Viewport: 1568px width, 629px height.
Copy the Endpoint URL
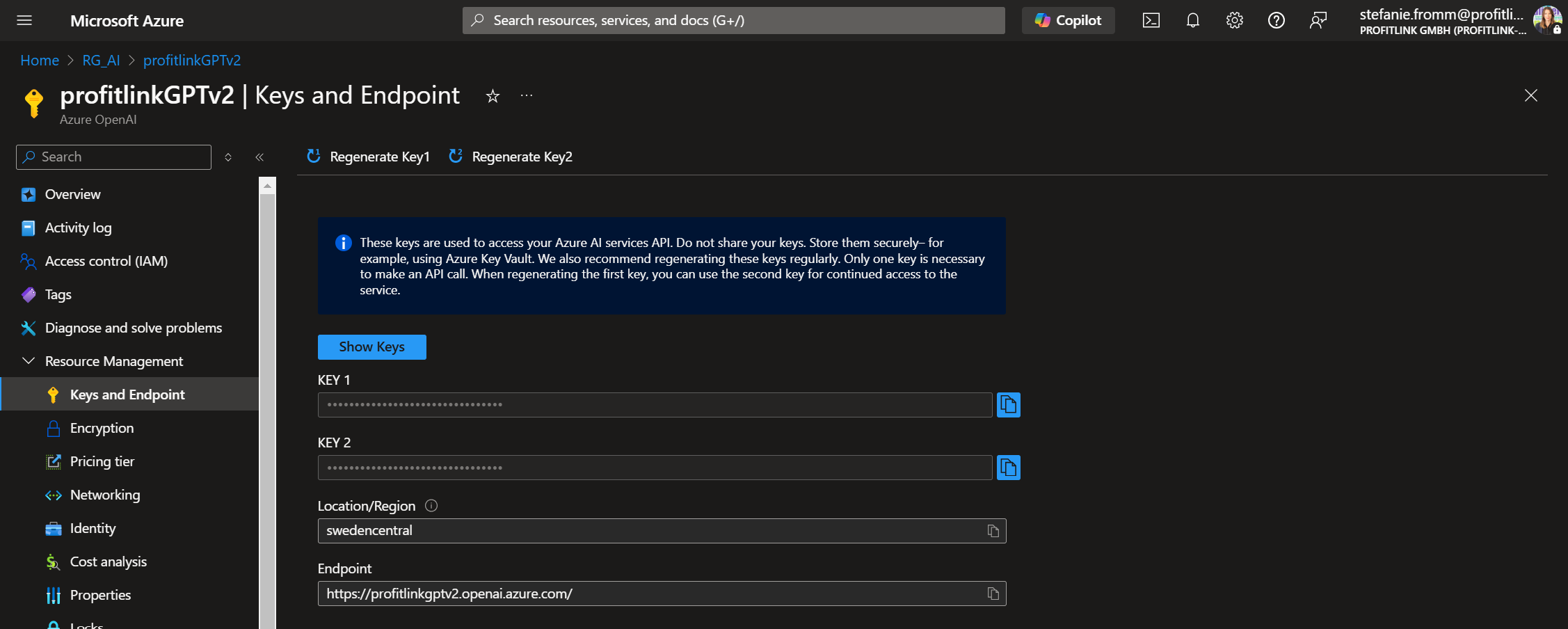(993, 594)
